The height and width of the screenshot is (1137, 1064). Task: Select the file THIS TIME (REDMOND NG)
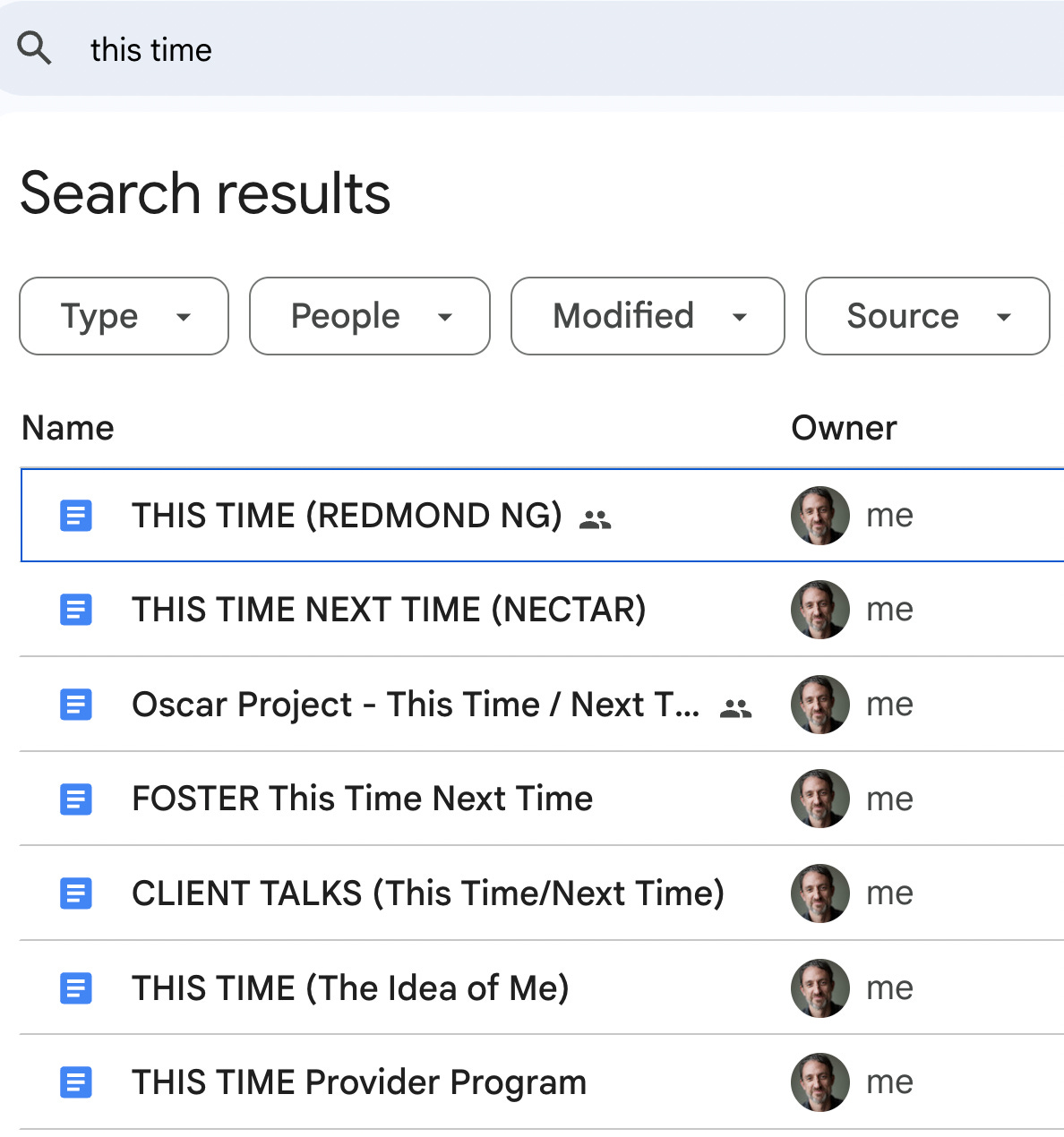(347, 516)
